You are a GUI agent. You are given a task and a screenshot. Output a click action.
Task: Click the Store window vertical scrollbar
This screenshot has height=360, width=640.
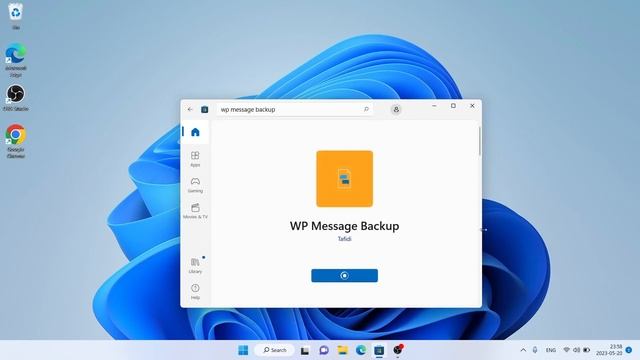pyautogui.click(x=480, y=141)
